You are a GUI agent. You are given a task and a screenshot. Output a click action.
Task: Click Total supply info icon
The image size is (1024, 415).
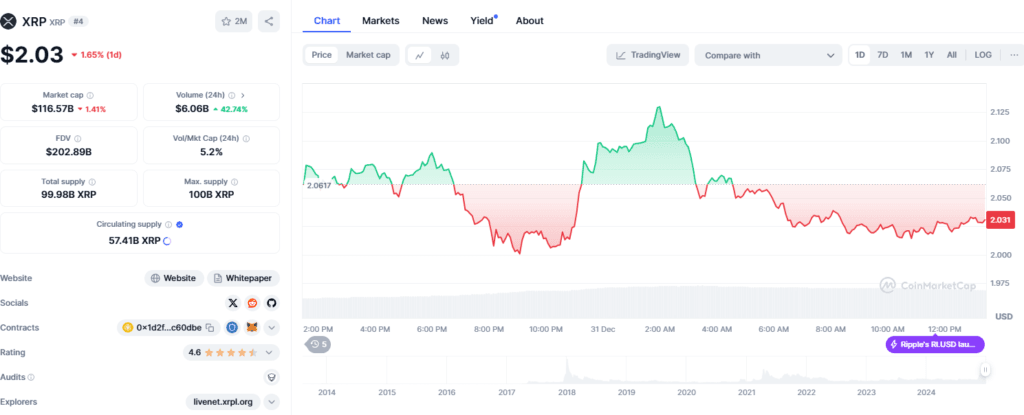92,182
